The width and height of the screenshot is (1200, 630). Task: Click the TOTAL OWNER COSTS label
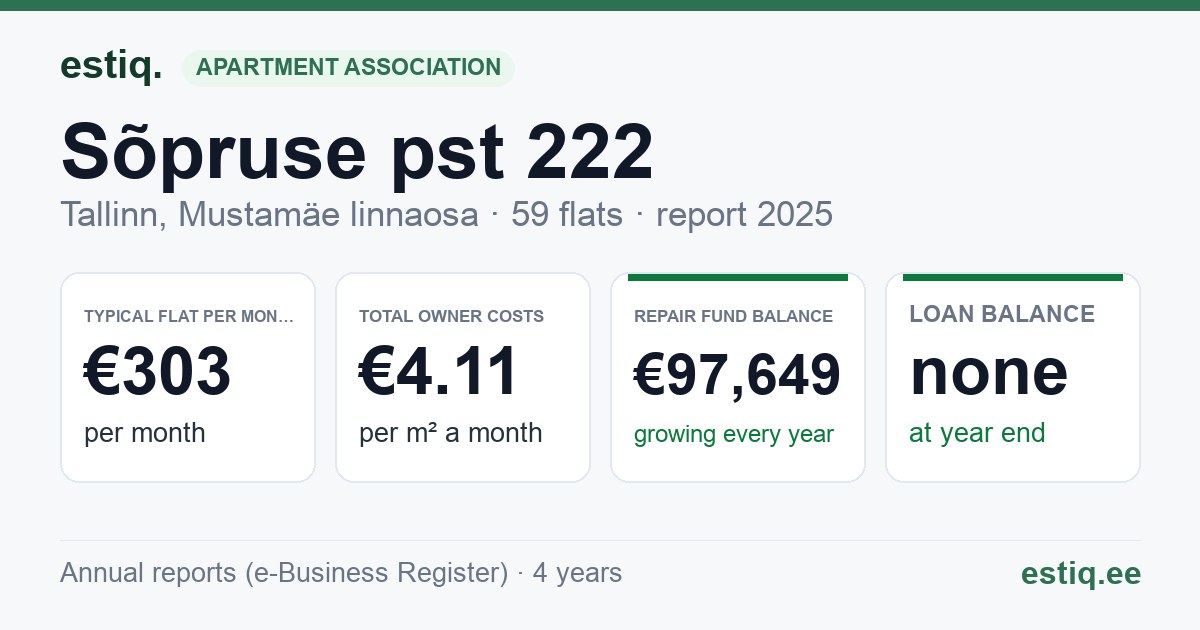pos(452,317)
